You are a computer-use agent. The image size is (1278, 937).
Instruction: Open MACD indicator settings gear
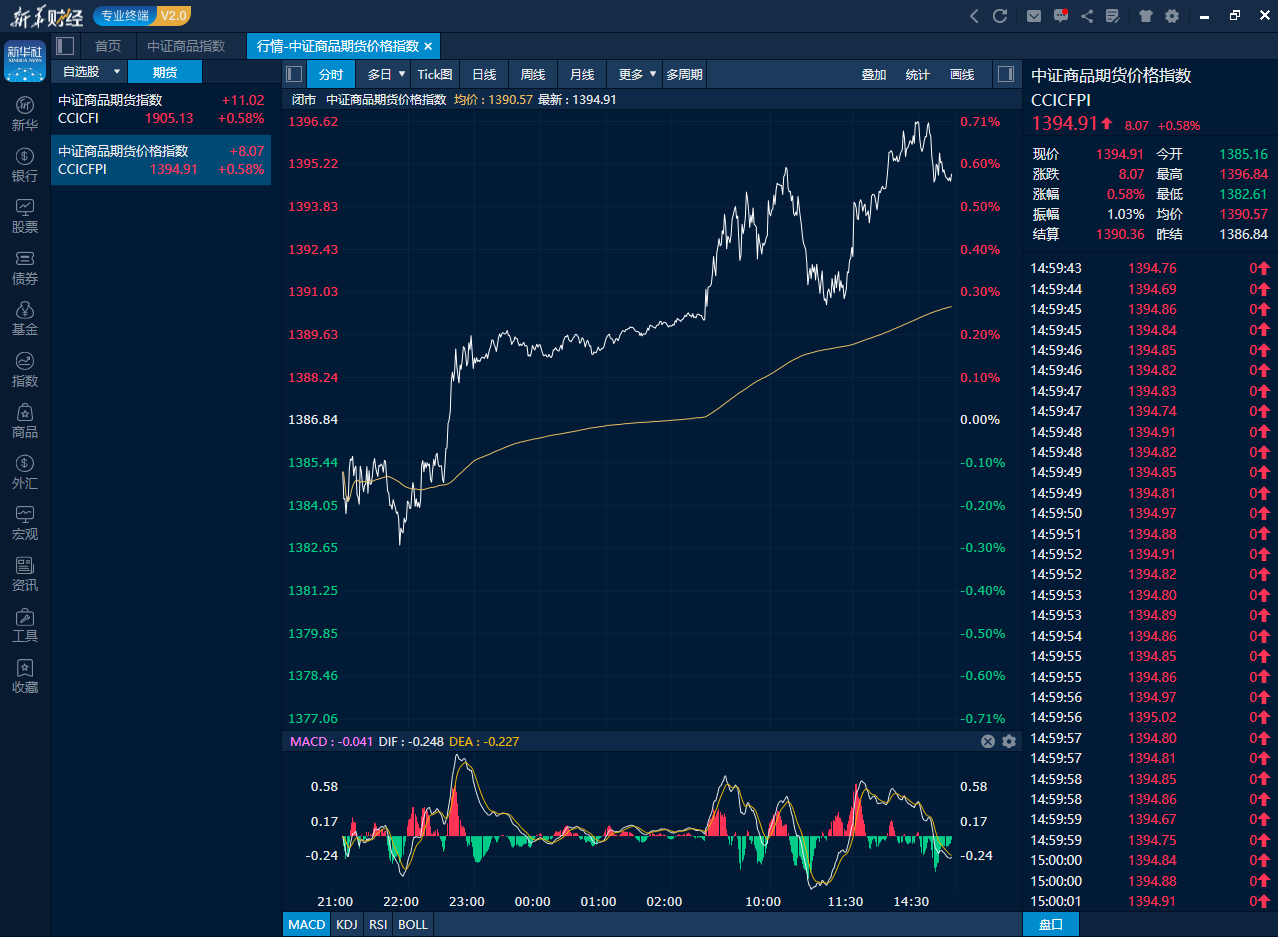coord(1008,741)
